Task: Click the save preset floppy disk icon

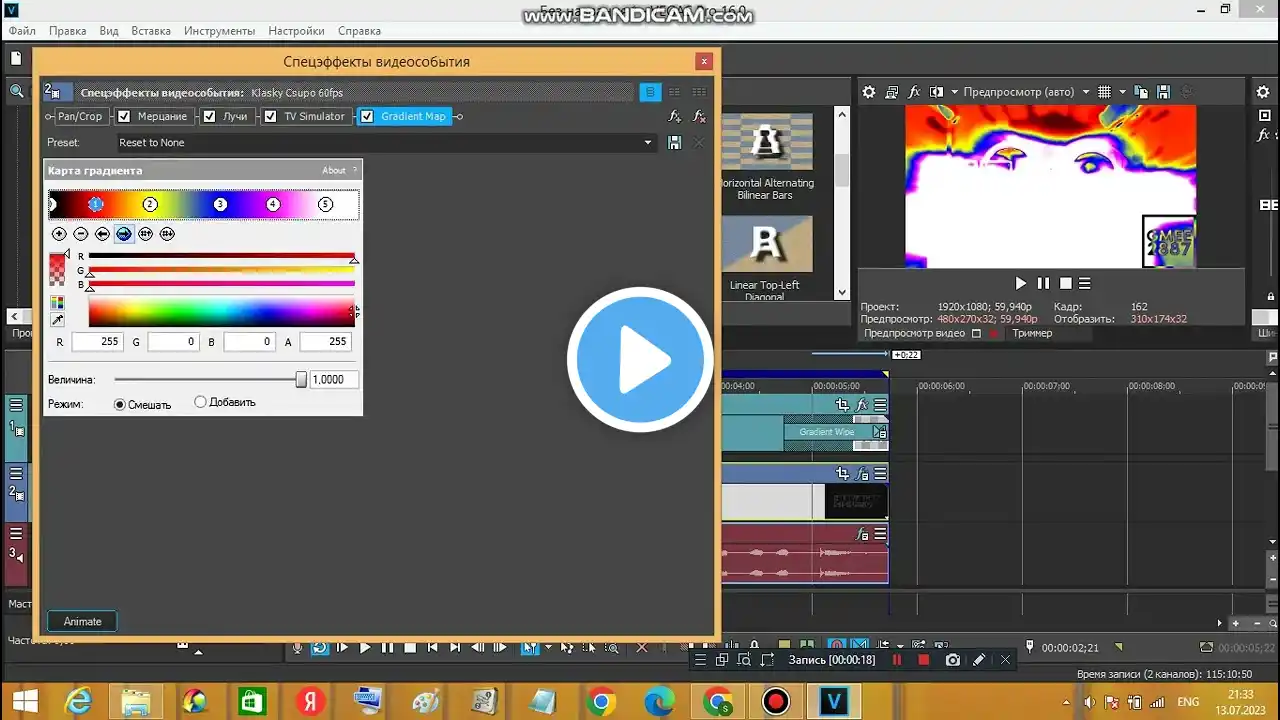Action: point(675,143)
